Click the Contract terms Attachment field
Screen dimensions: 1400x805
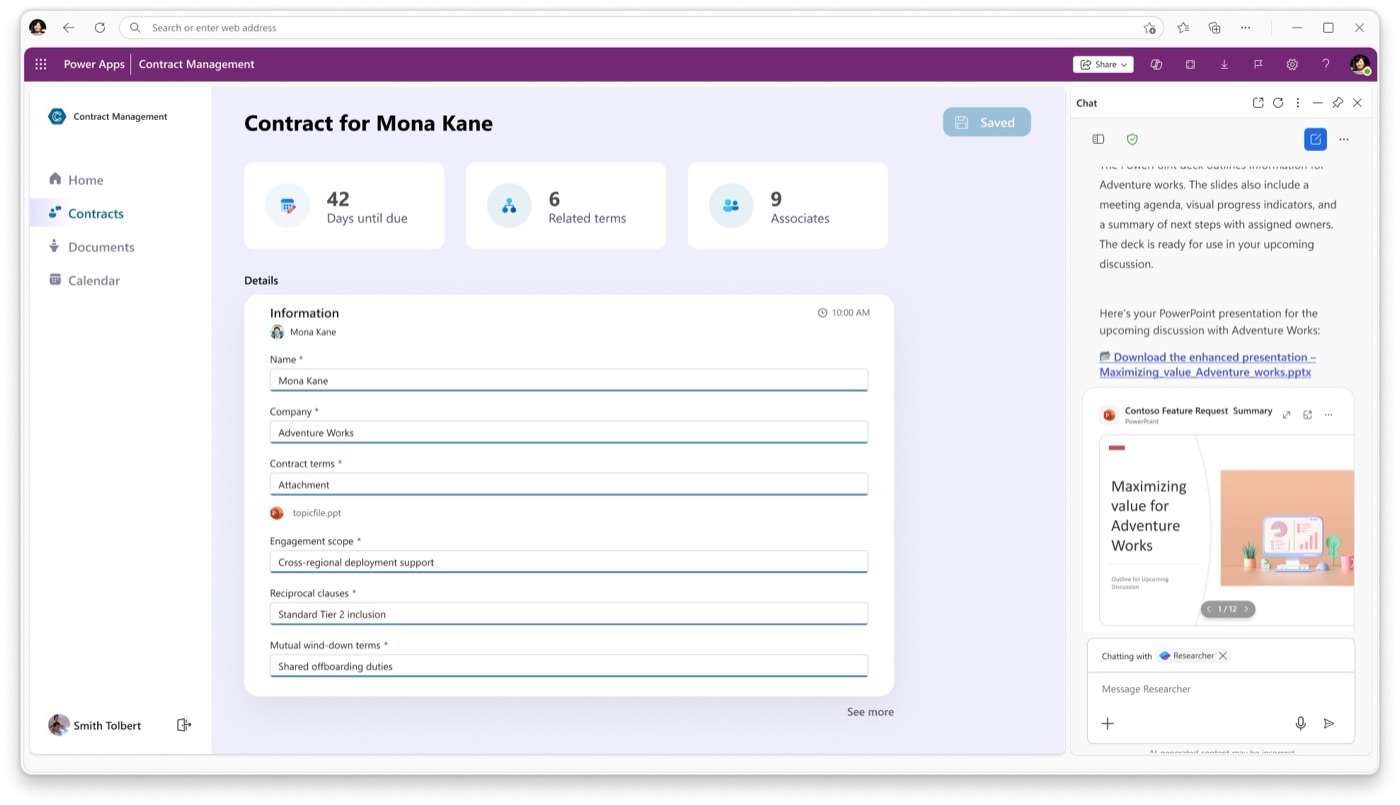click(x=569, y=484)
